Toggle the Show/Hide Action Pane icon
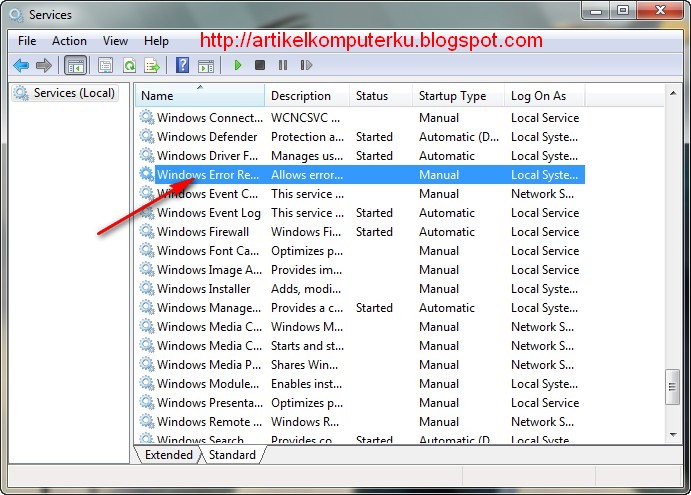The width and height of the screenshot is (691, 495). [206, 66]
